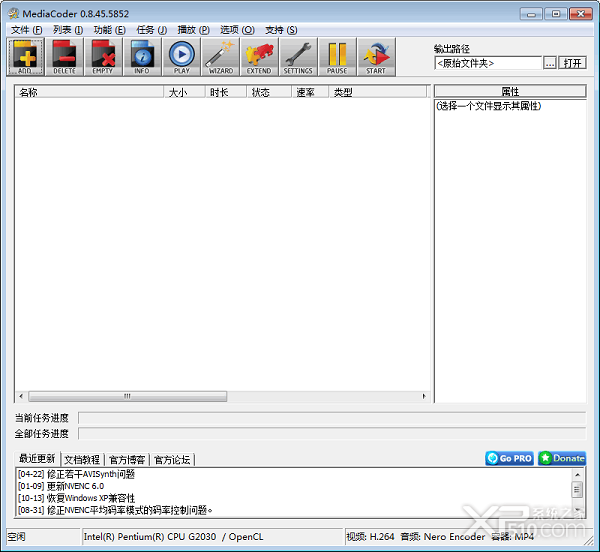Click the 大小 column header
Viewport: 600px width, 552px height.
coord(184,92)
